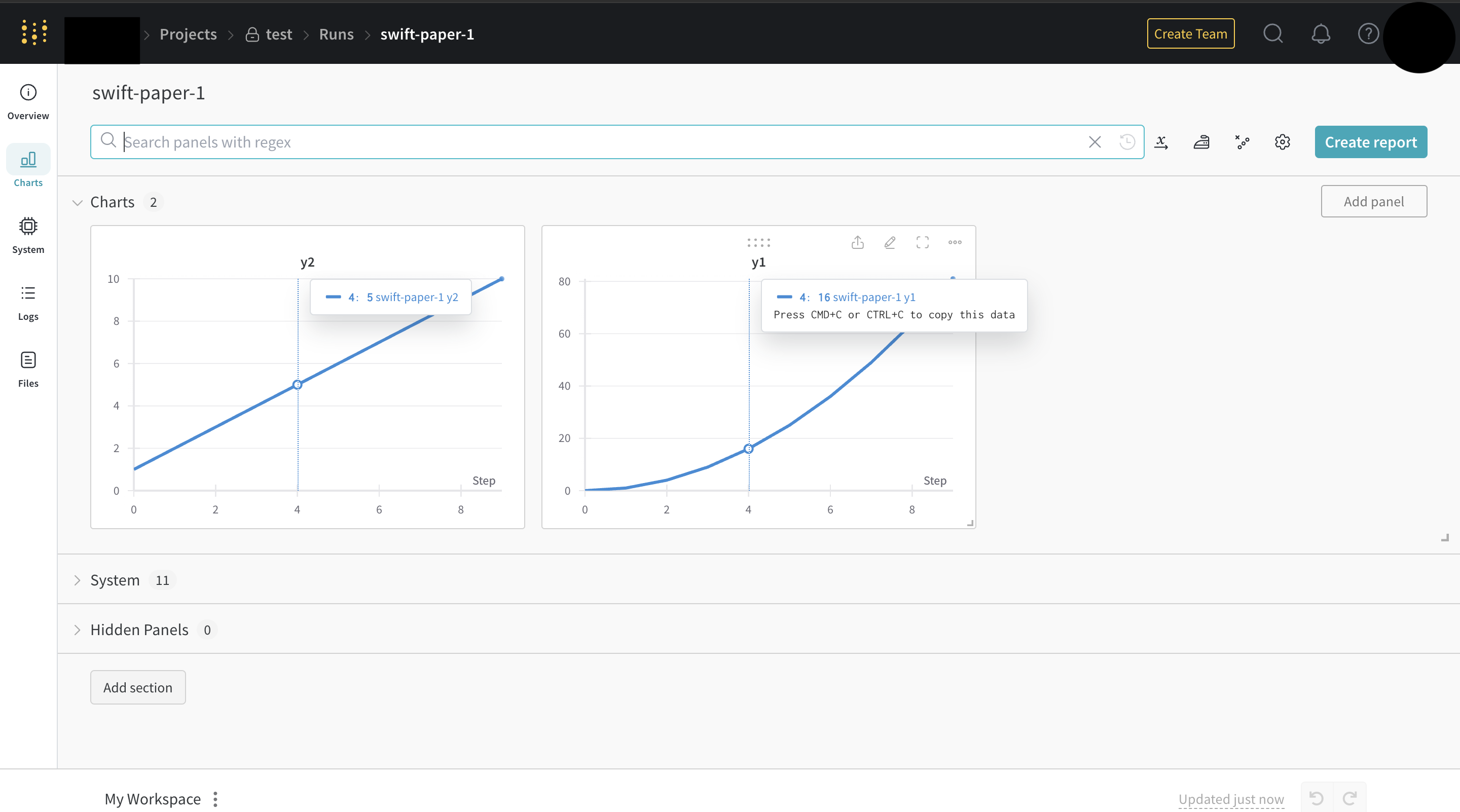This screenshot has width=1460, height=812.
Task: Switch to the Overview tab
Action: [28, 102]
